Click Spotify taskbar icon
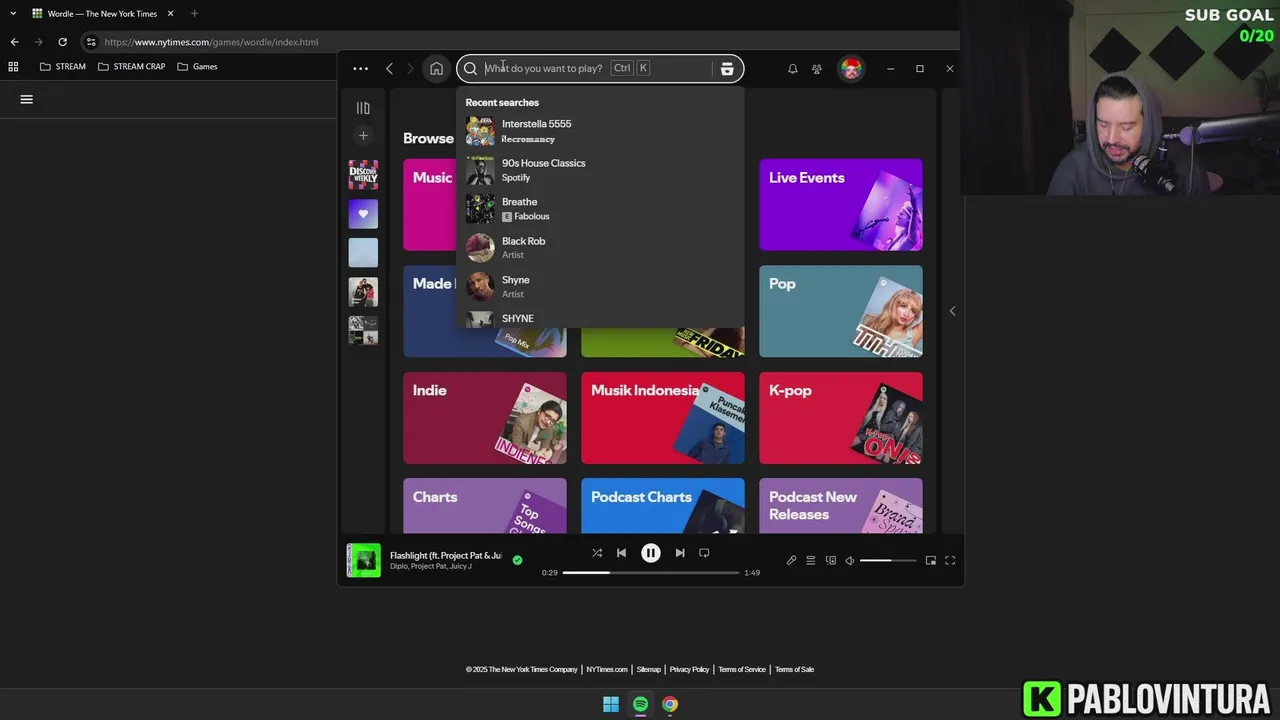 coord(641,704)
